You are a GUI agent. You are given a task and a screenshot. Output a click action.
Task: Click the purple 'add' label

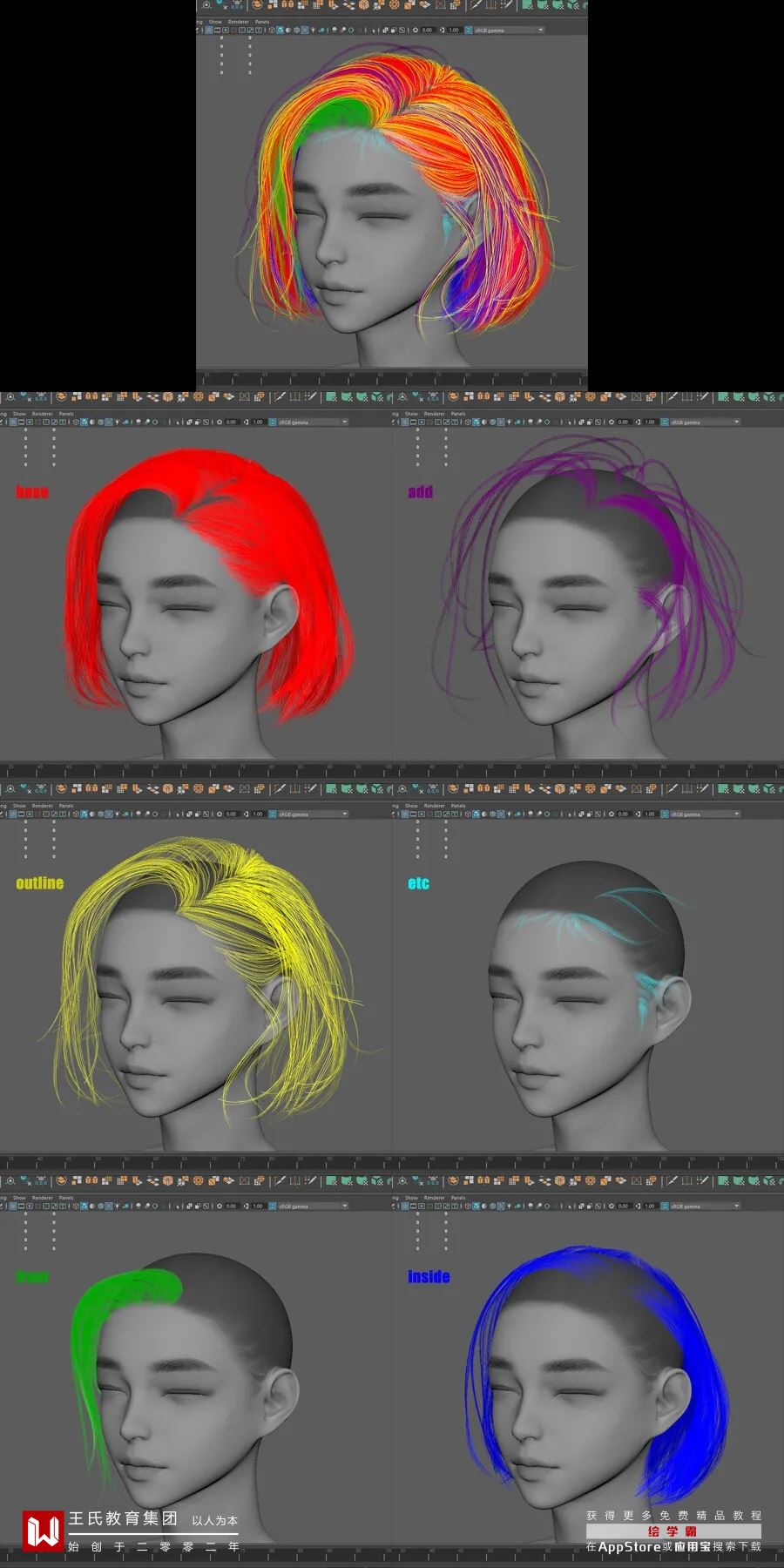tap(420, 492)
